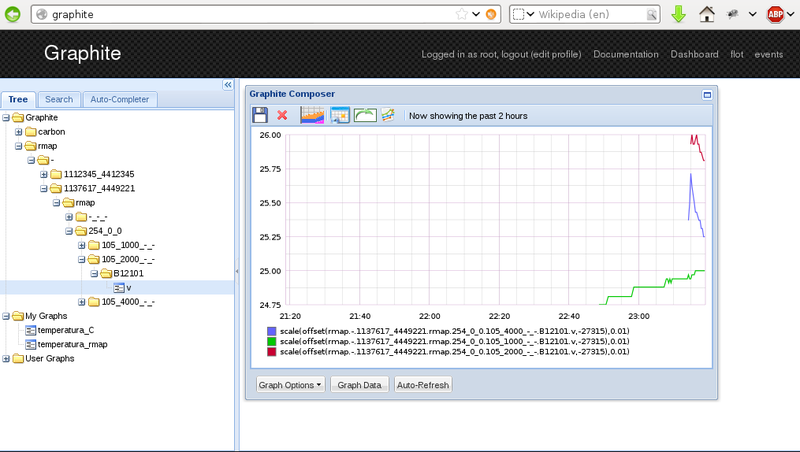Open the Documentation link
The width and height of the screenshot is (800, 452).
pyautogui.click(x=626, y=55)
